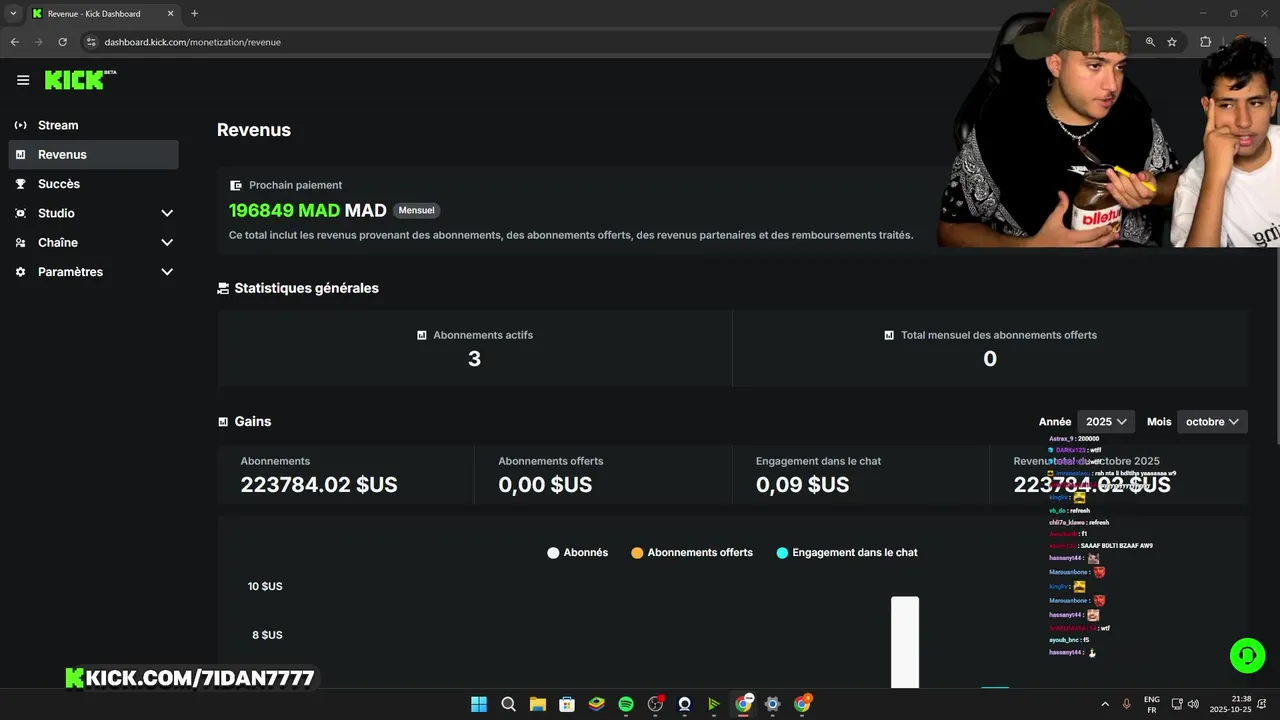The image size is (1280, 720).
Task: Open the Mois octobre dropdown
Action: point(1212,422)
